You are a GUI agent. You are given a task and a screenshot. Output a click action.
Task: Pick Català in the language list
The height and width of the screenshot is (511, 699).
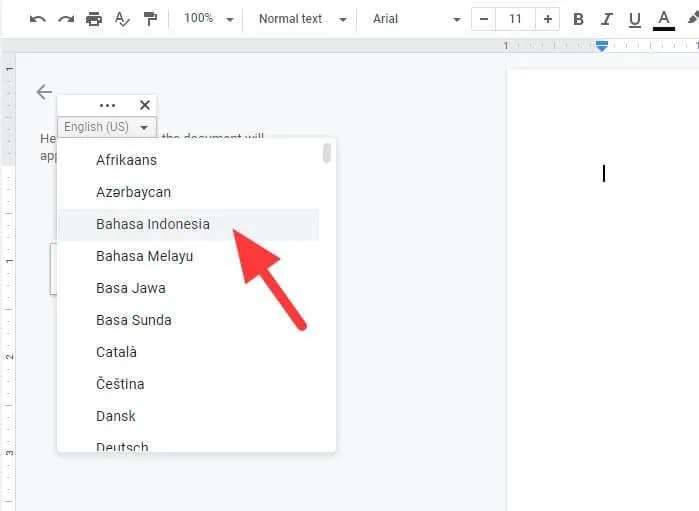click(x=188, y=352)
